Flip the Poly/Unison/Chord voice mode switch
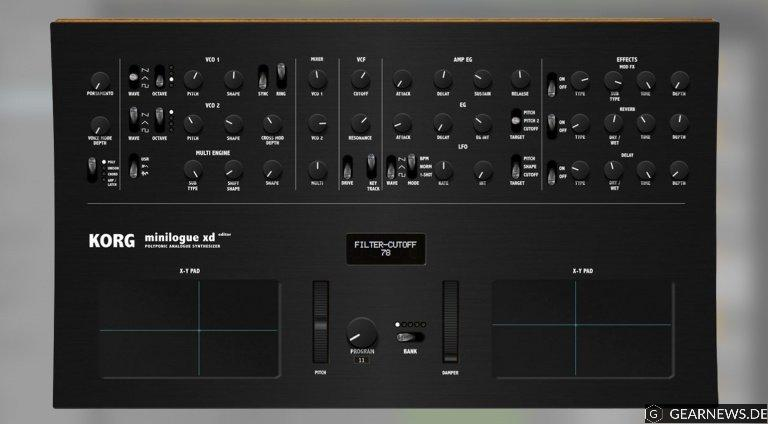 tap(92, 170)
